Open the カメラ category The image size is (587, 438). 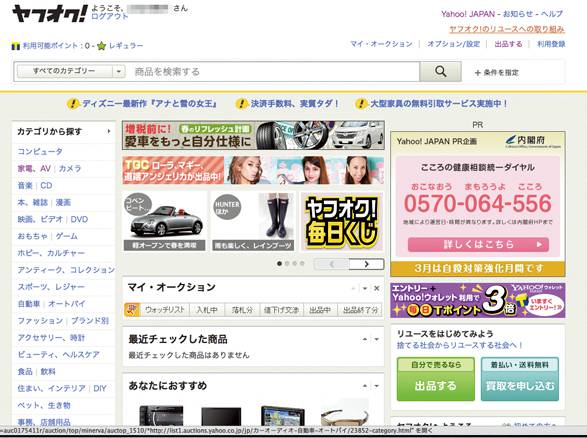(70, 168)
